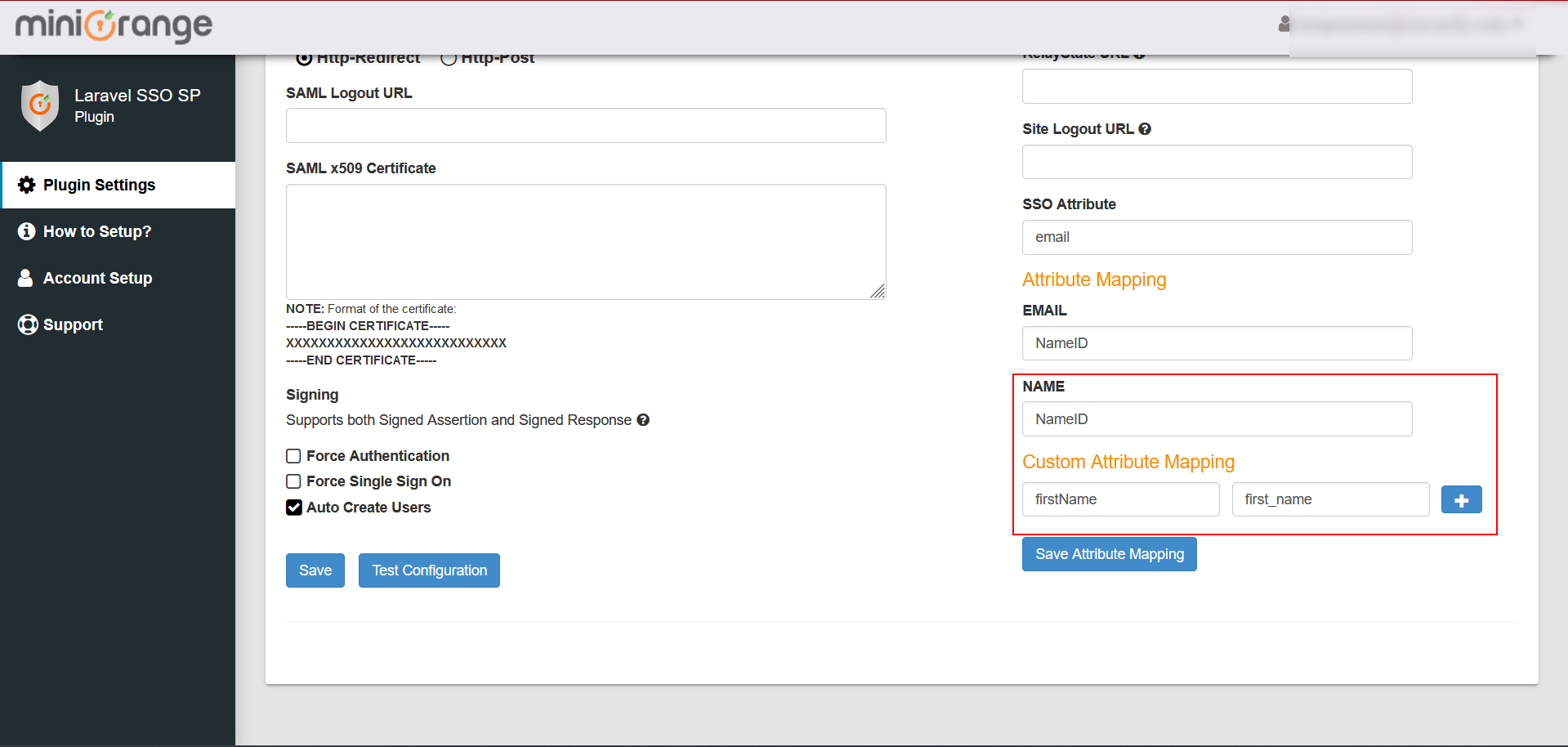Open the Plugin Settings menu item
The image size is (1568, 747).
pyautogui.click(x=118, y=185)
